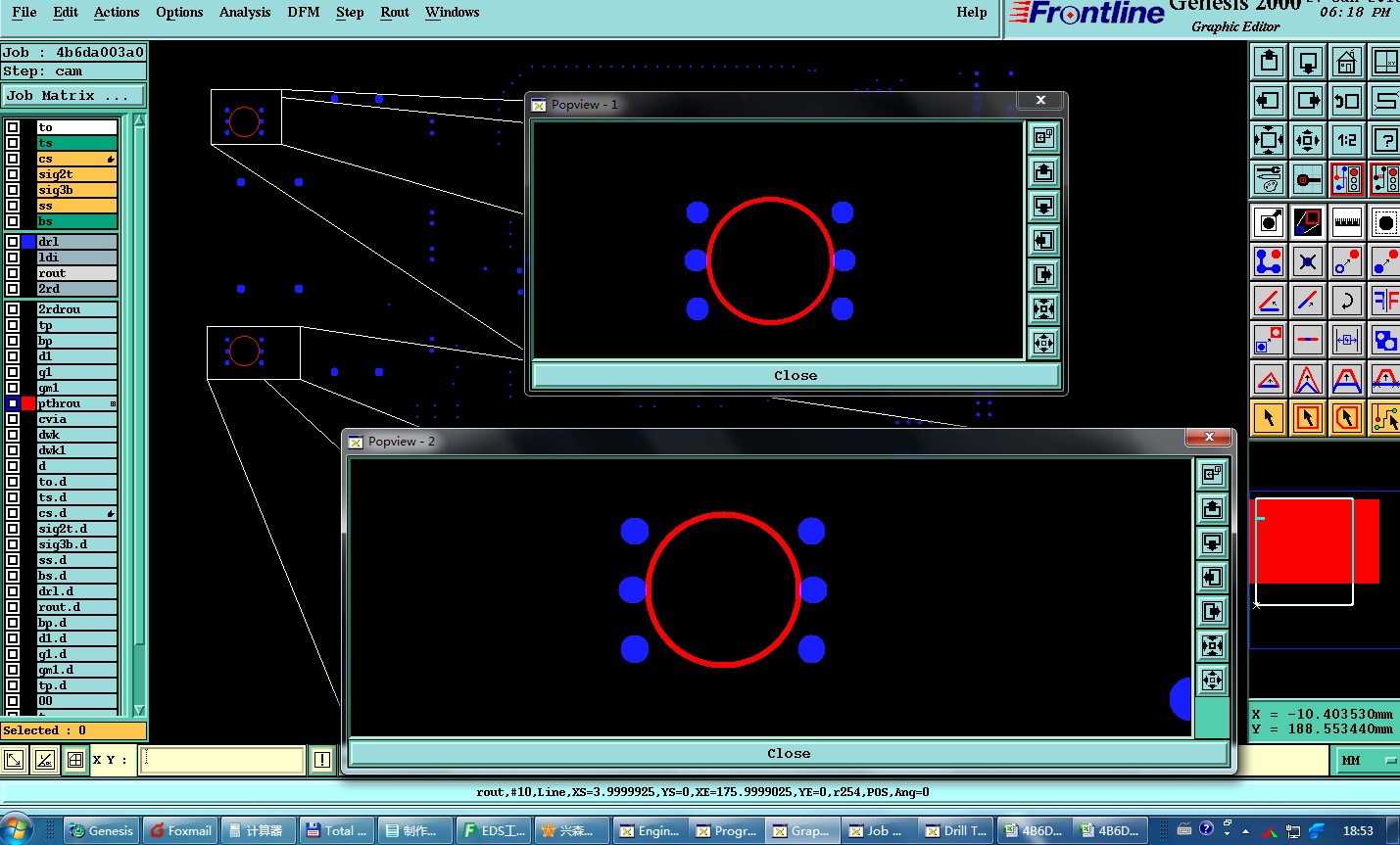
Task: Click the dashed-box selection filter icon
Action: tap(1385, 222)
